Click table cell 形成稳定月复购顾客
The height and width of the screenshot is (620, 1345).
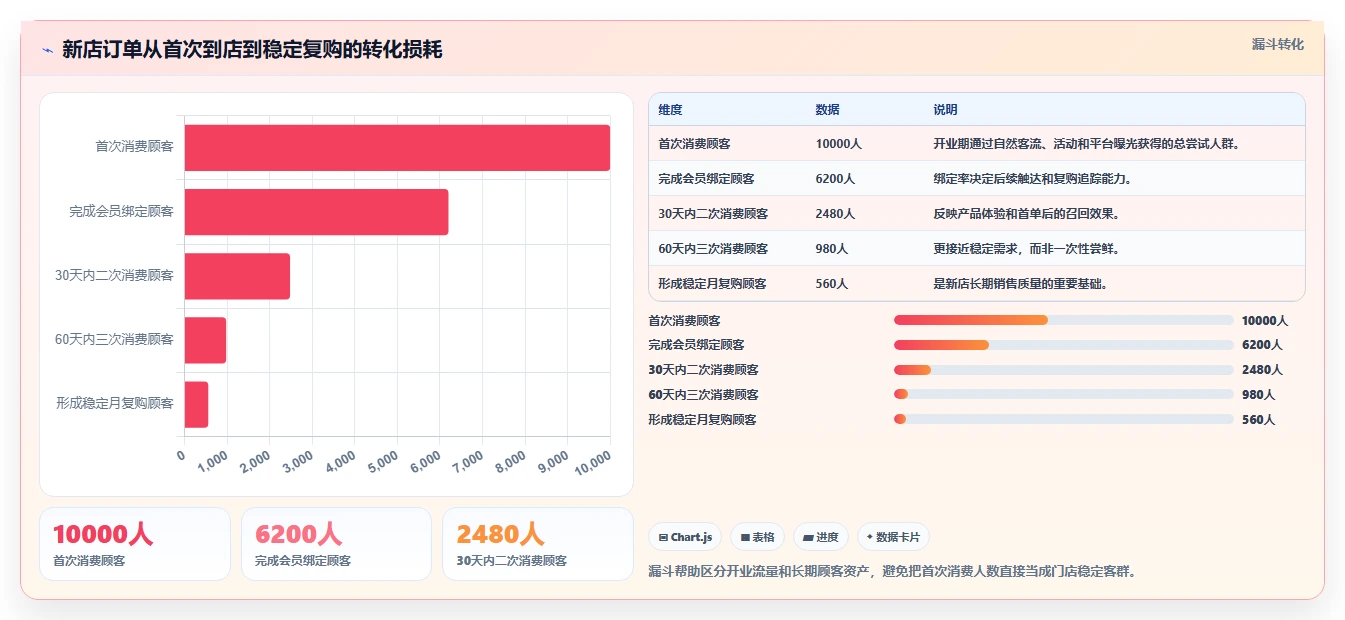tap(712, 284)
